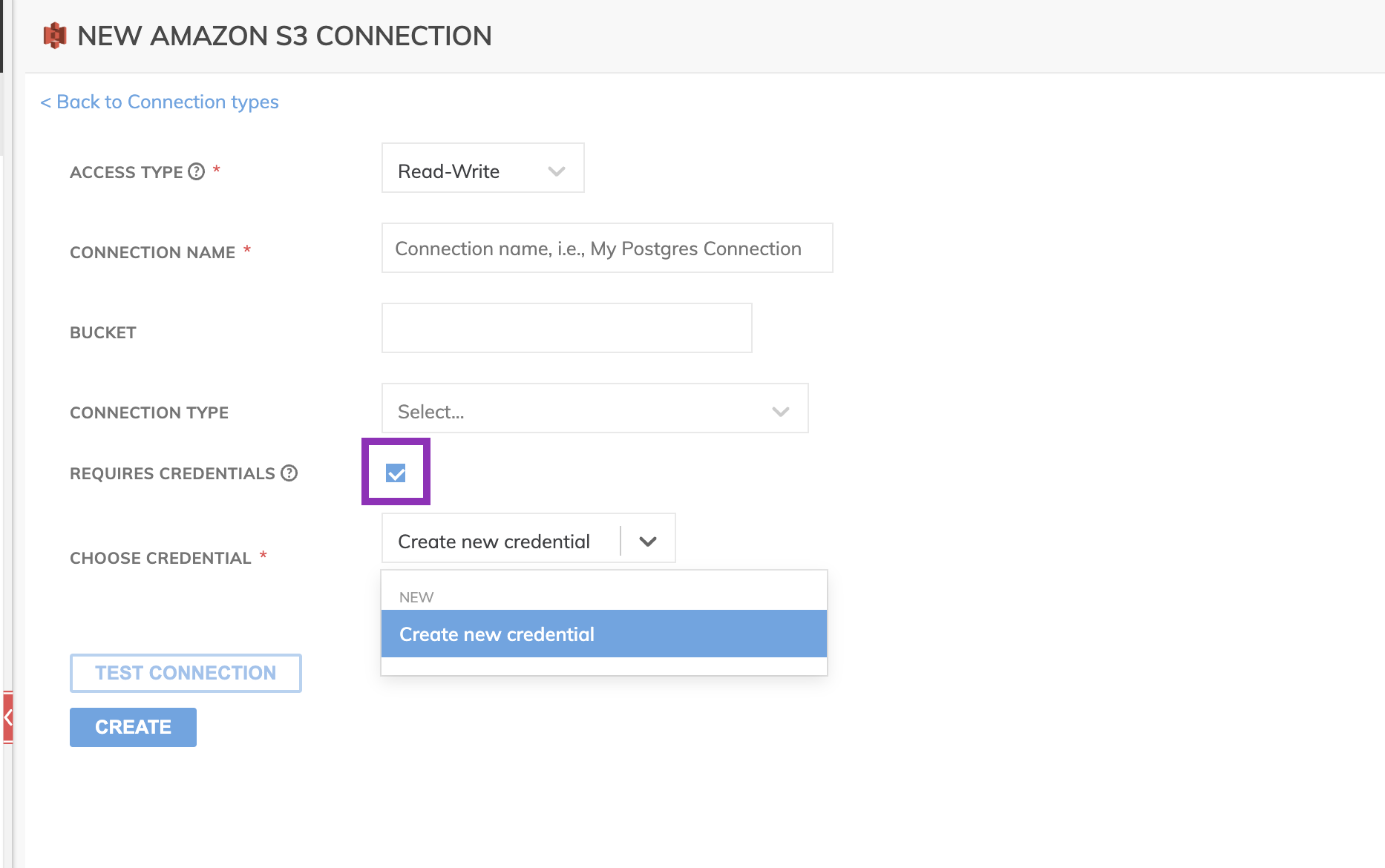1385x868 pixels.
Task: Go back to Connection types
Action: coord(160,102)
